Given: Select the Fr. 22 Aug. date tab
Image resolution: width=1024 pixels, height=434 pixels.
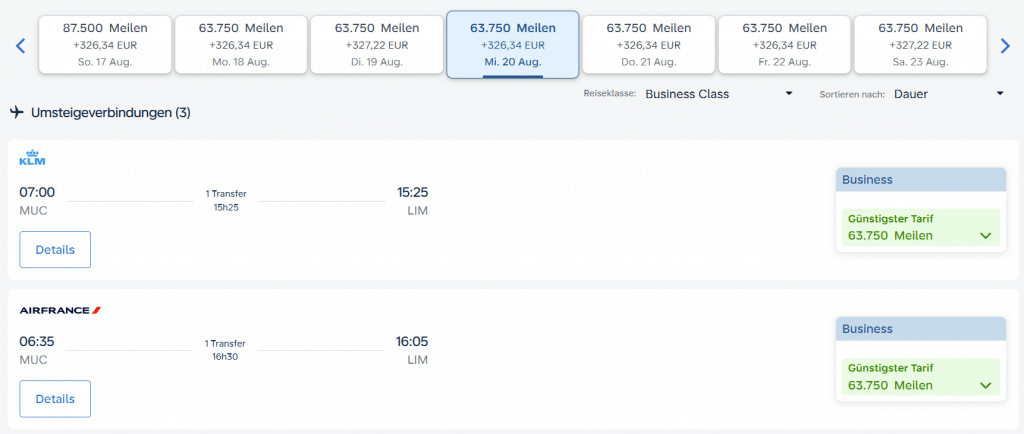Looking at the screenshot, I should (784, 45).
